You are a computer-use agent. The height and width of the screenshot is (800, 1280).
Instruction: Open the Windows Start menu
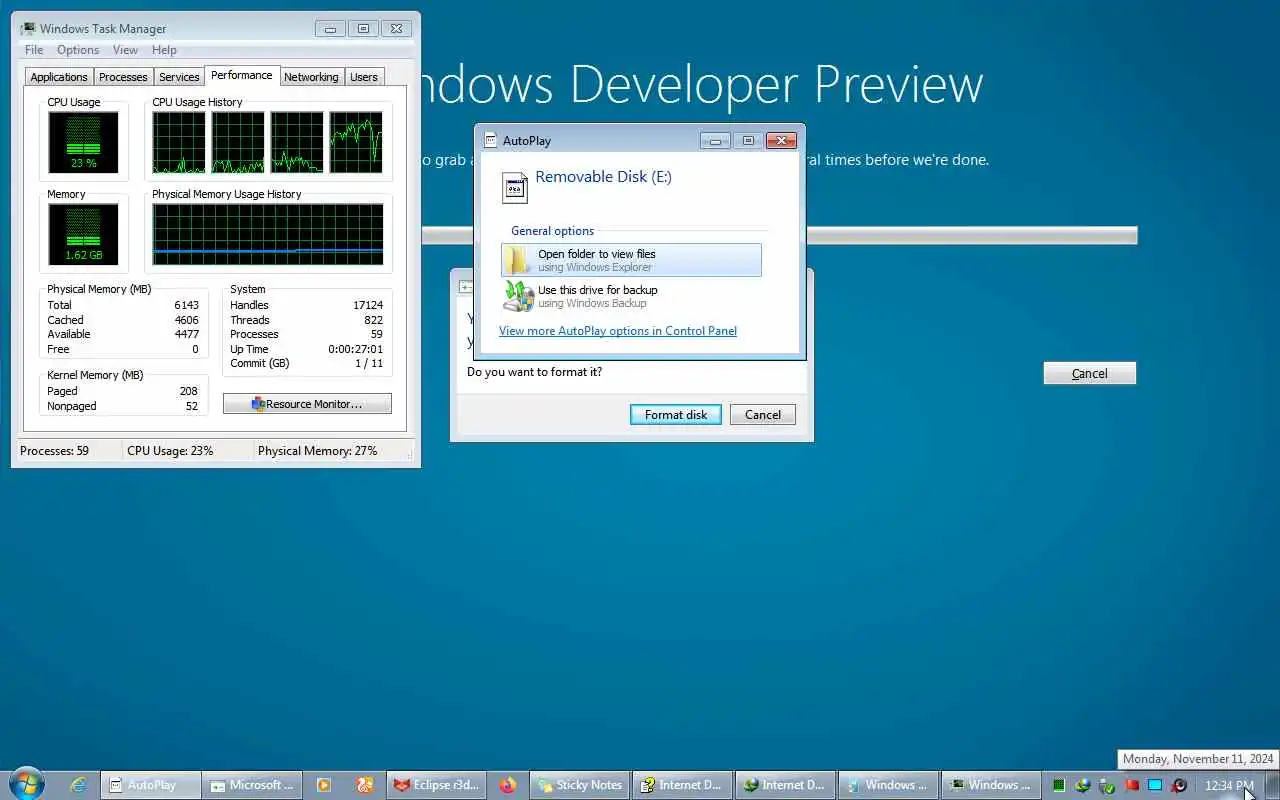(x=26, y=784)
